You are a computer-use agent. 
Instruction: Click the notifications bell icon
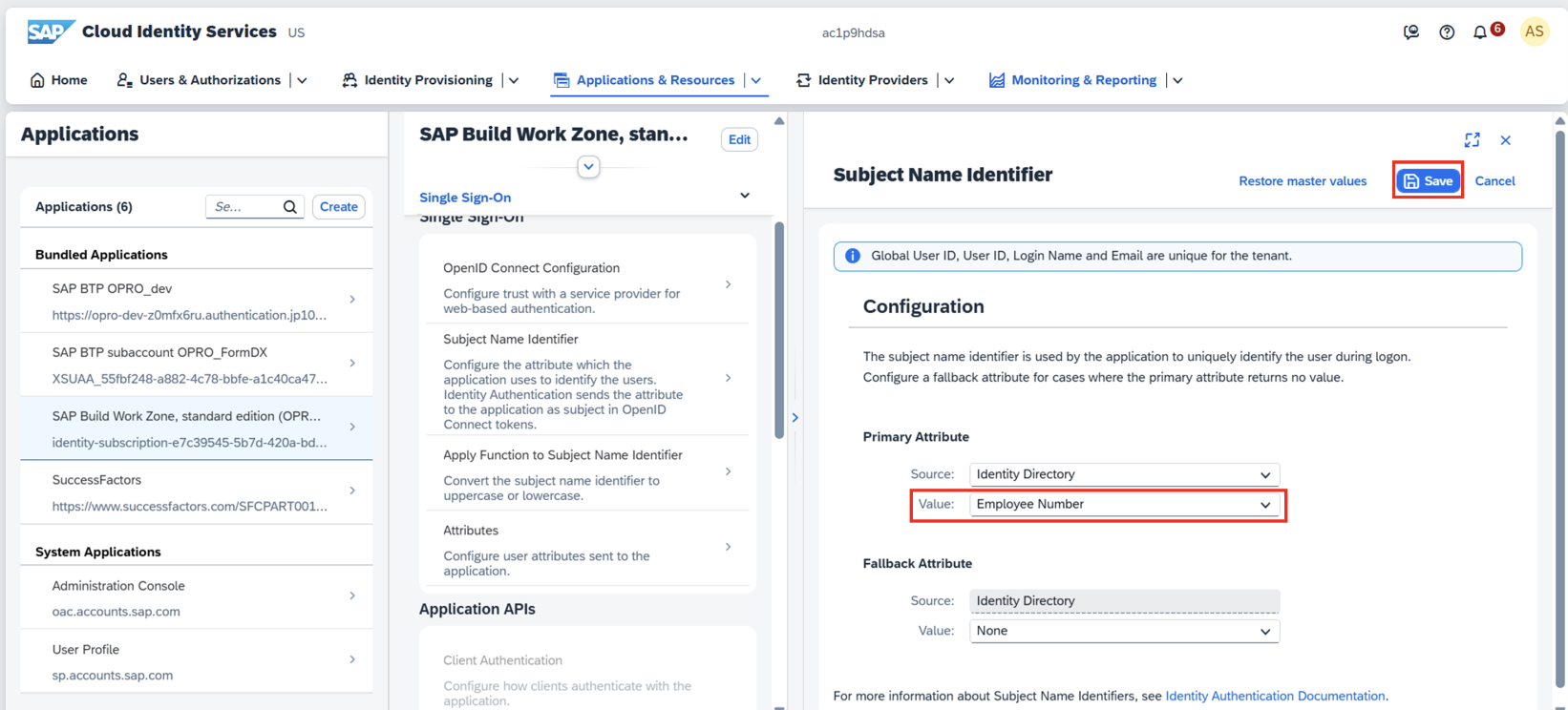[1480, 32]
